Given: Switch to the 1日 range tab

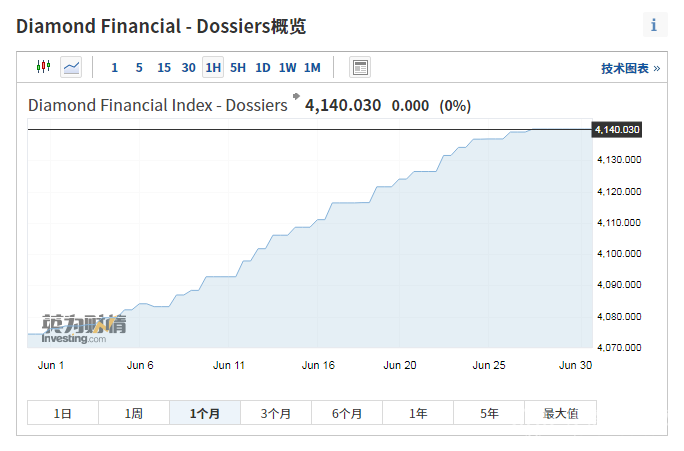Looking at the screenshot, I should (63, 413).
